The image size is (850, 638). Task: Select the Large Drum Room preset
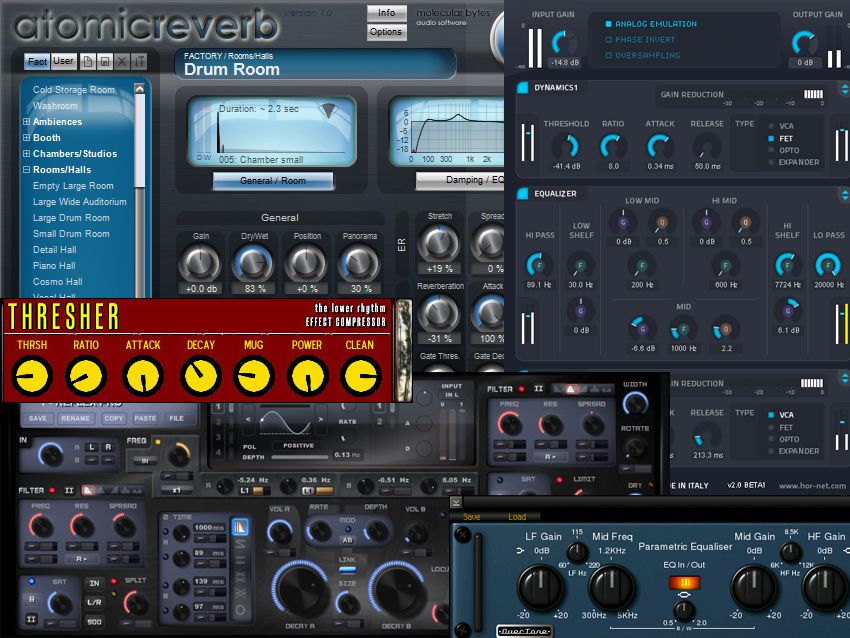tap(71, 218)
